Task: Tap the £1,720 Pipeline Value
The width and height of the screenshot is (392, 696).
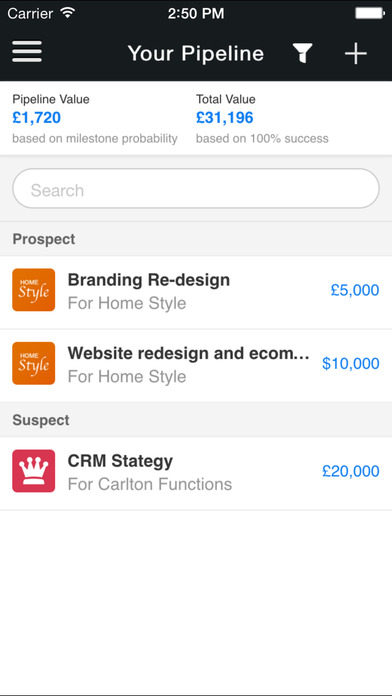Action: 36,118
